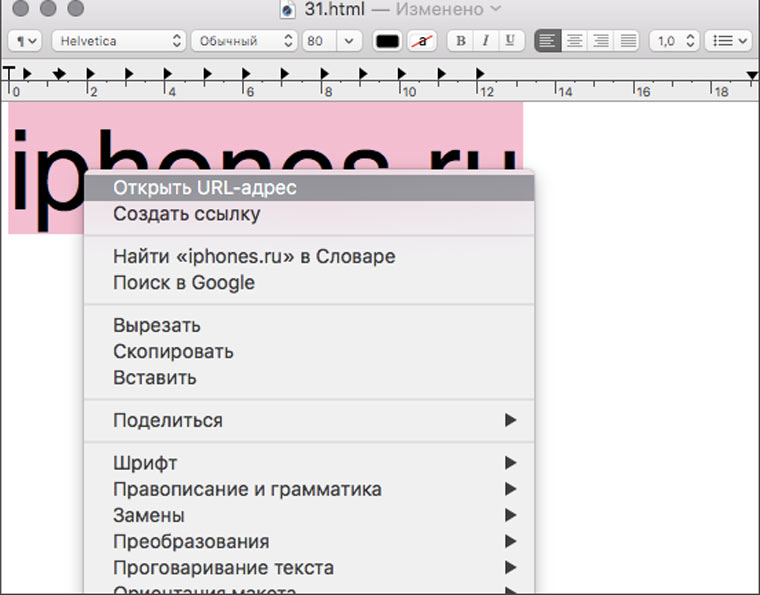Screen dimensions: 760x595
Task: Expand the font size 80 dropdown arrow
Action: tap(349, 41)
